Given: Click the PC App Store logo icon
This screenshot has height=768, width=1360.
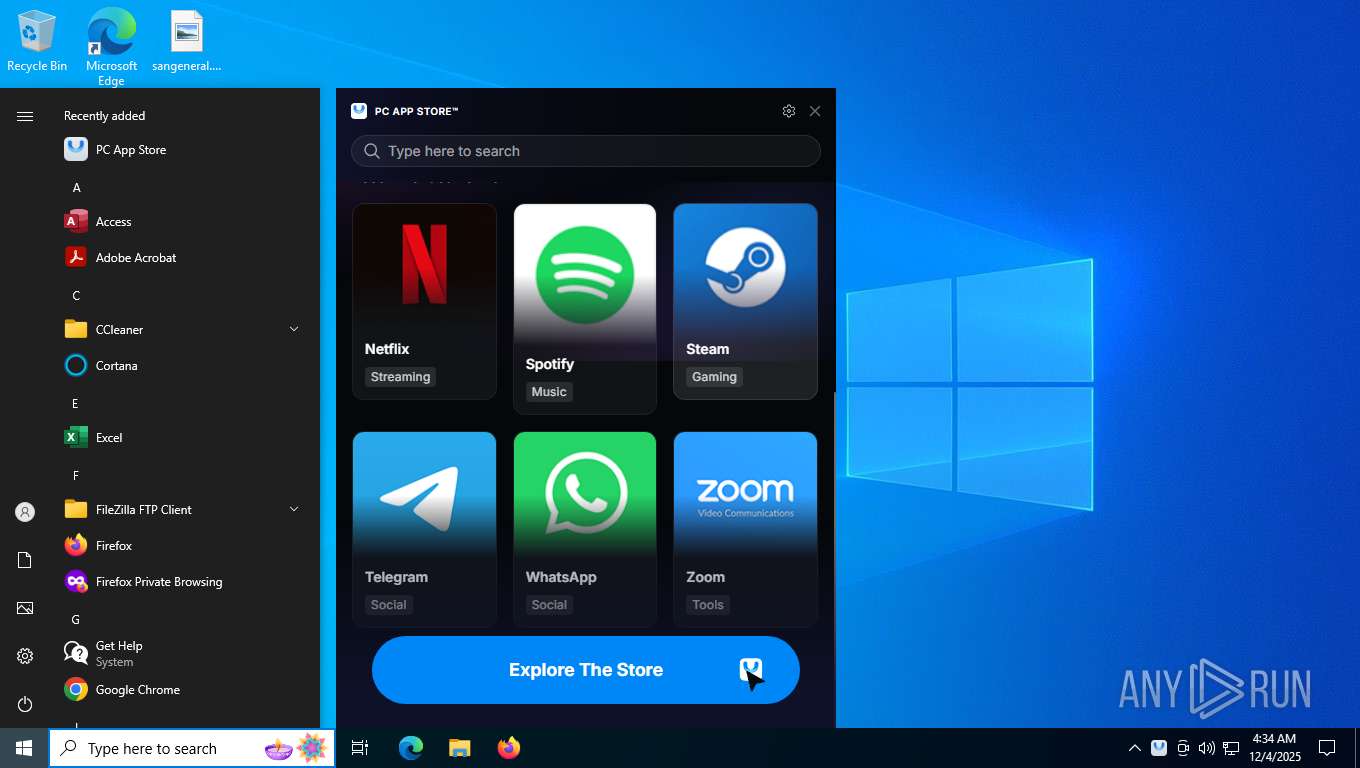Looking at the screenshot, I should (x=359, y=111).
